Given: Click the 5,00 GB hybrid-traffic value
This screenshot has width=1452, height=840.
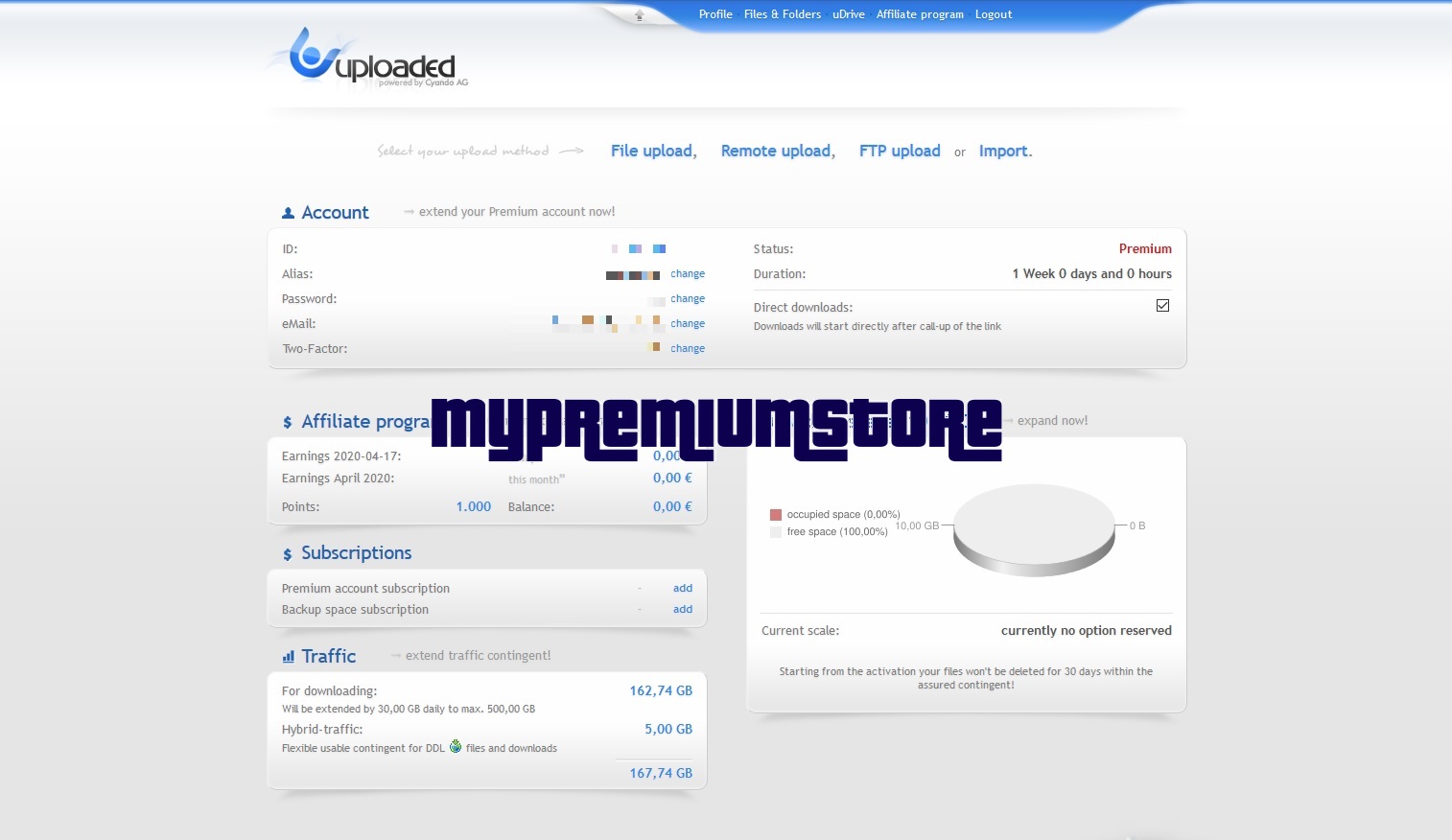Looking at the screenshot, I should pyautogui.click(x=668, y=730).
